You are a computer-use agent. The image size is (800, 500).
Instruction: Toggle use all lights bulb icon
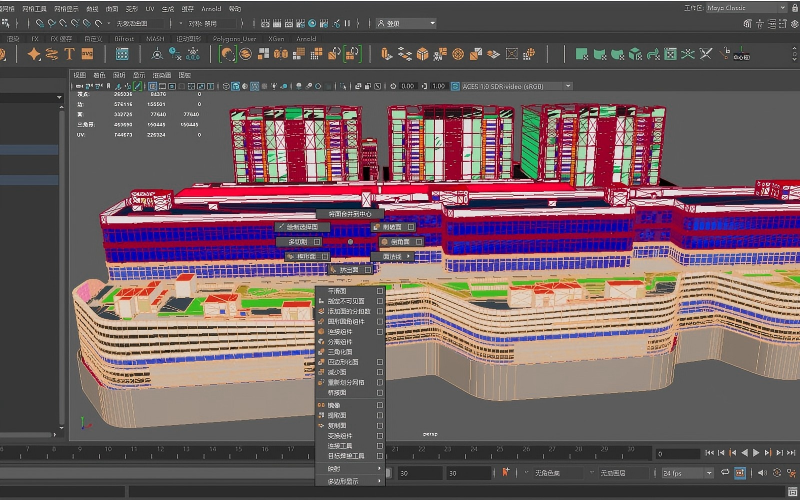pyautogui.click(x=274, y=86)
